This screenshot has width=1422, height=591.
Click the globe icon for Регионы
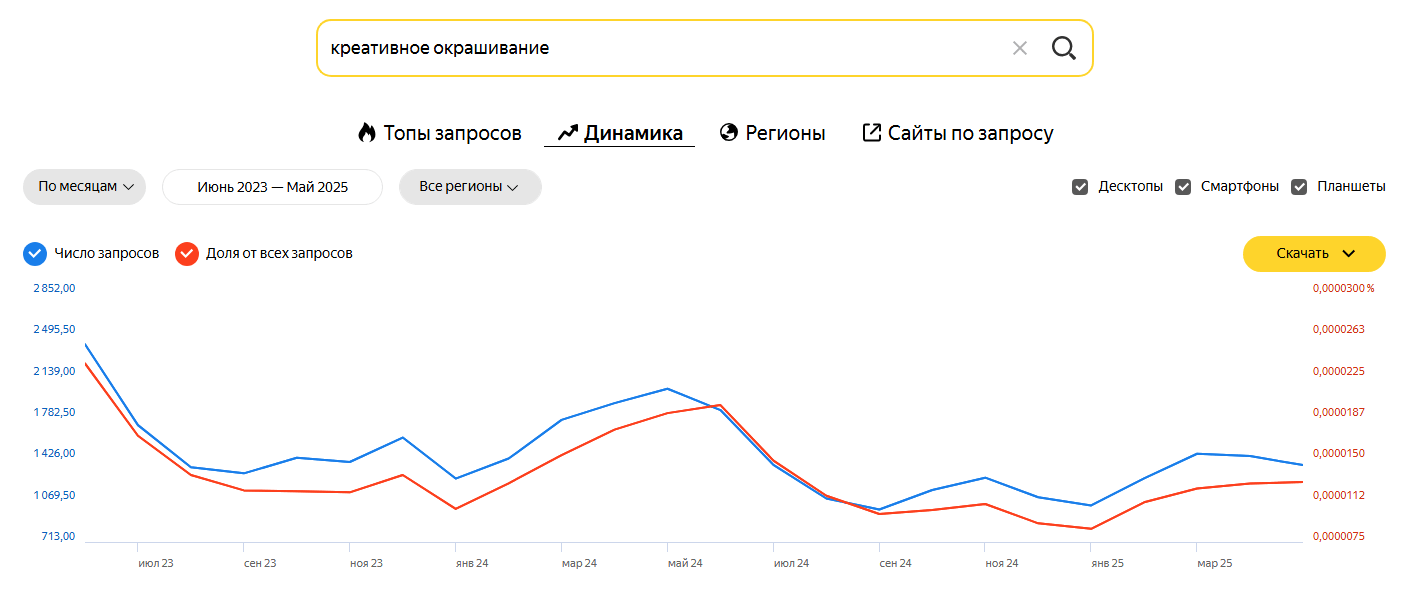[729, 133]
